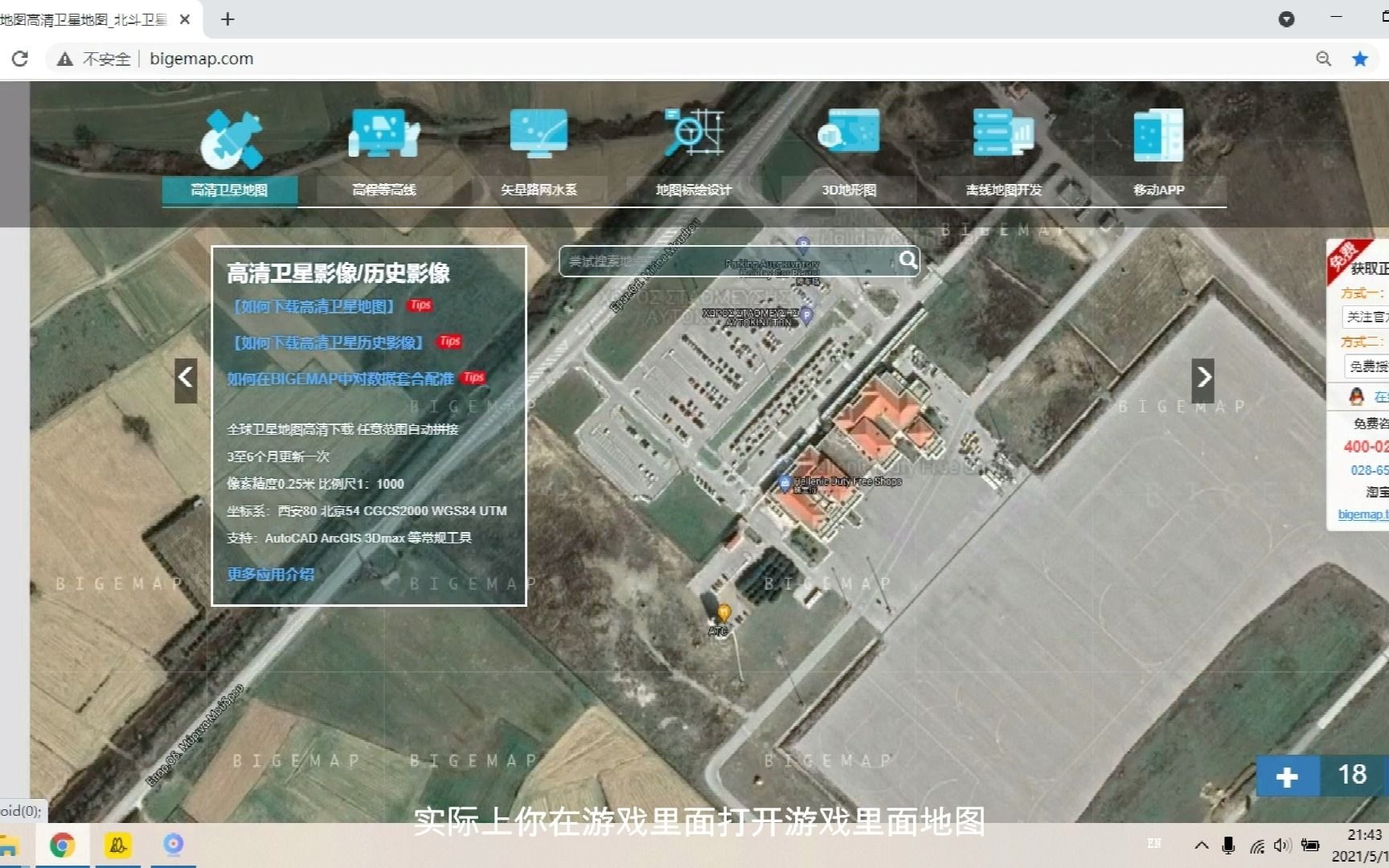This screenshot has height=868, width=1389.
Task: Open the 高清卫星地图 tab
Action: 230,190
